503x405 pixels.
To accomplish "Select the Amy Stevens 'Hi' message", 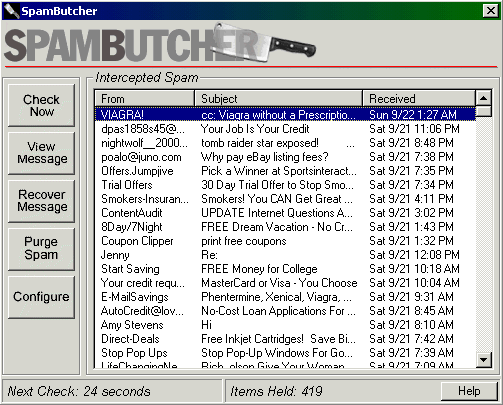I will click(285, 325).
